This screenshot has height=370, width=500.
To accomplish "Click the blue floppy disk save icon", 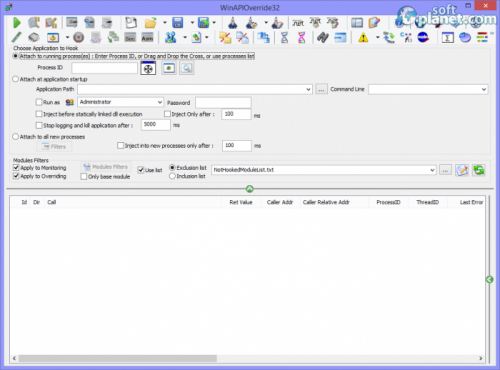I will click(x=178, y=23).
